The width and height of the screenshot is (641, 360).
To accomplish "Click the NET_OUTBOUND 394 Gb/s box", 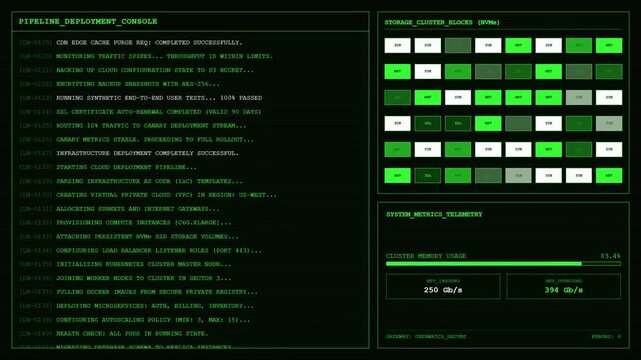I will click(x=563, y=286).
